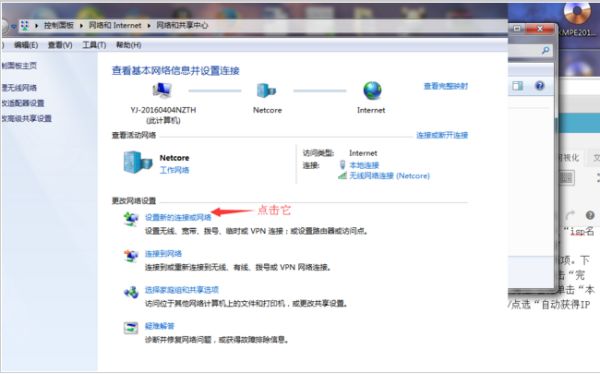Image resolution: width=600 pixels, height=374 pixels.
Task: Click the 查看完整映射 link
Action: click(x=446, y=86)
